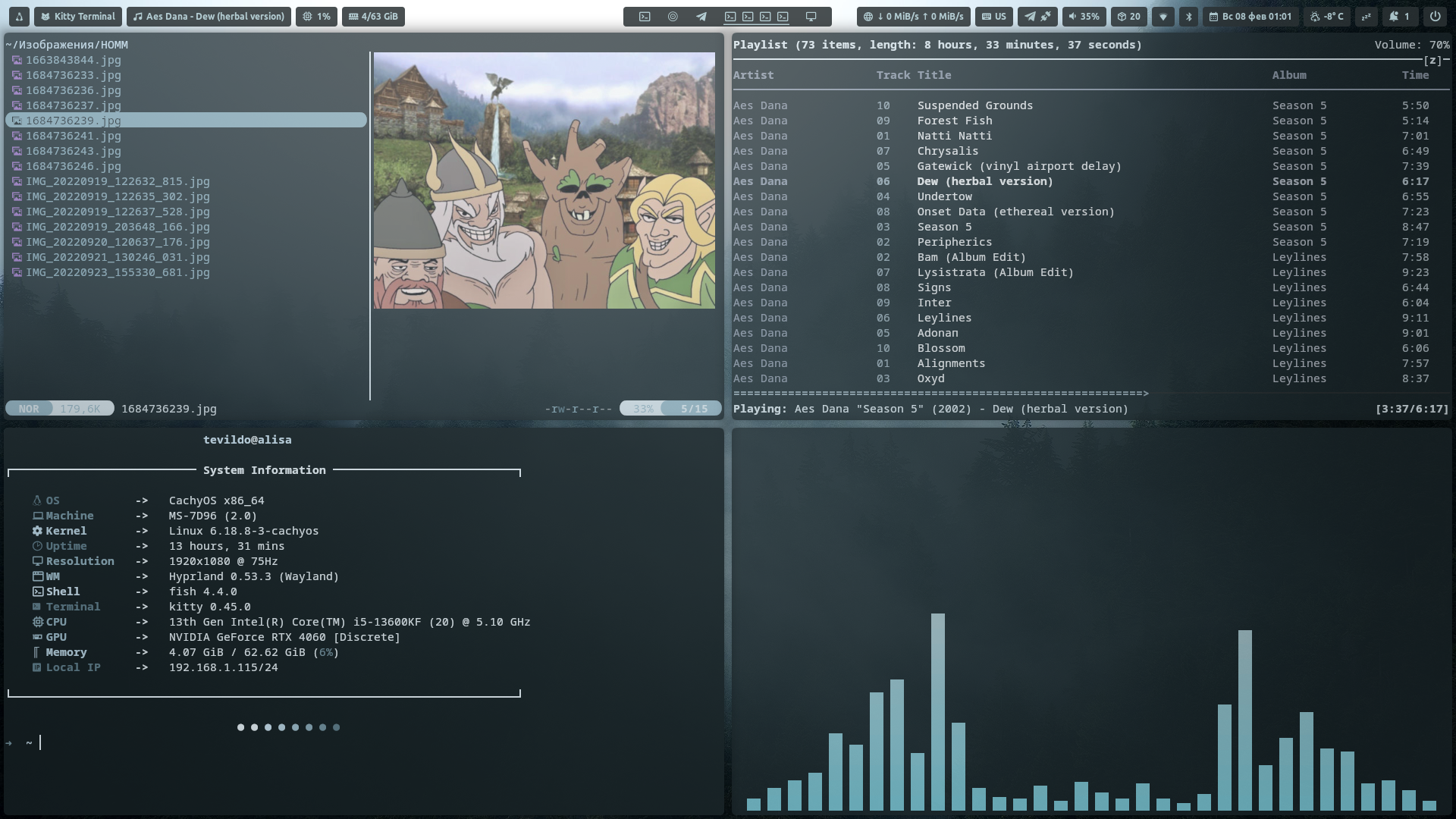This screenshot has height=819, width=1456.
Task: Toggle the zzz idle inhibitor
Action: (x=1366, y=16)
